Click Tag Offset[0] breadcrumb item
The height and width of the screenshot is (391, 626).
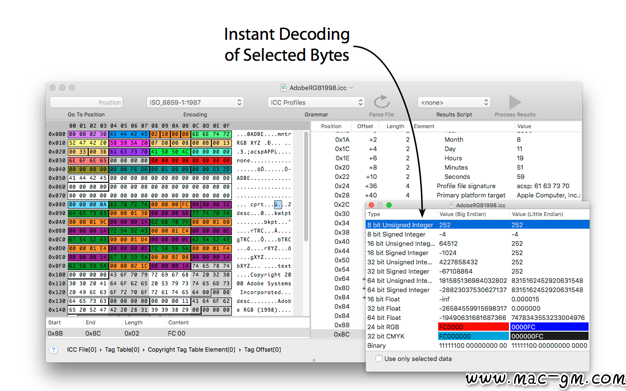point(262,349)
